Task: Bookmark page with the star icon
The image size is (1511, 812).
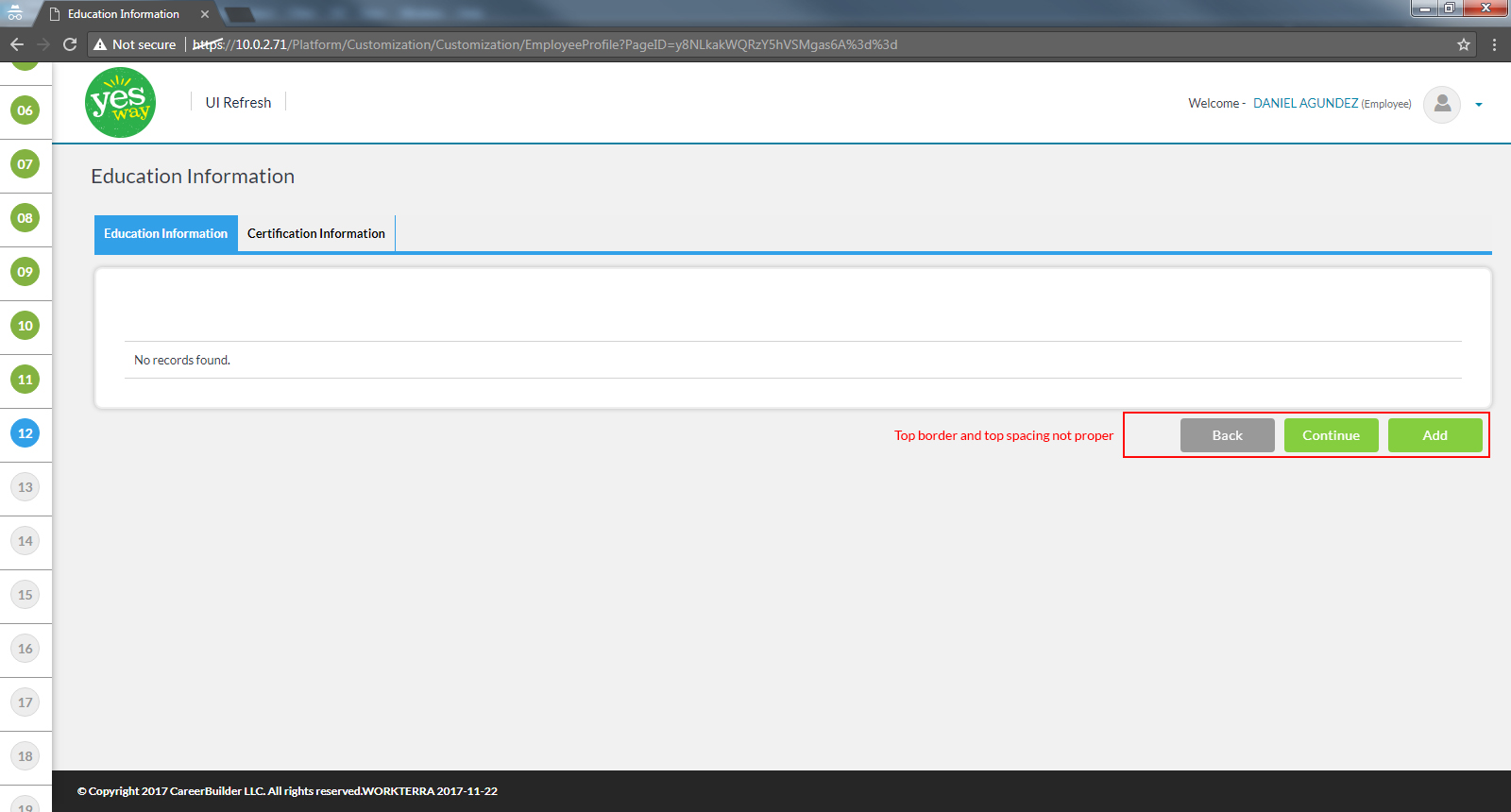Action: pyautogui.click(x=1464, y=44)
